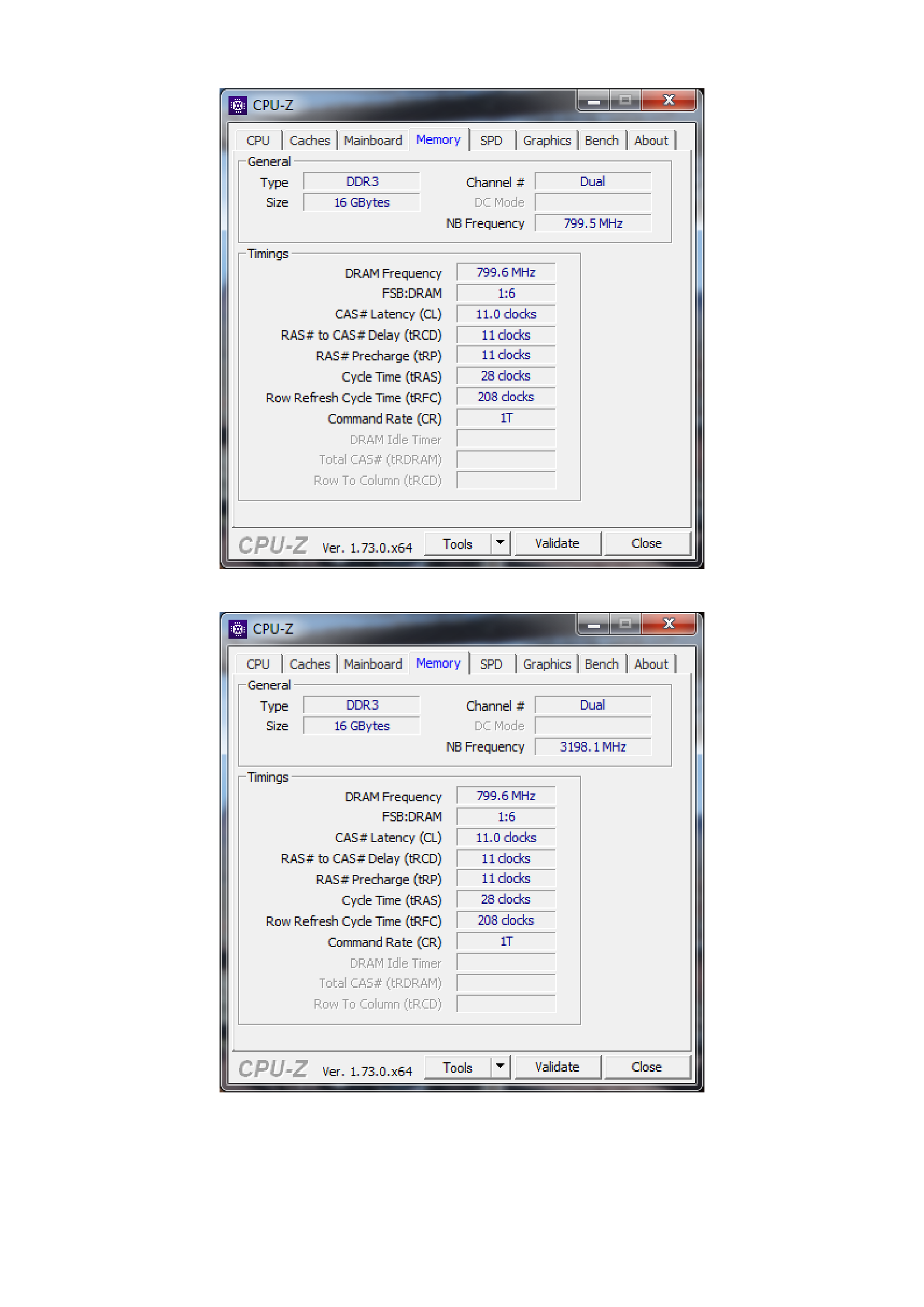Click 16 GBytes Size field in lower window
The height and width of the screenshot is (1307, 924).
362,726
